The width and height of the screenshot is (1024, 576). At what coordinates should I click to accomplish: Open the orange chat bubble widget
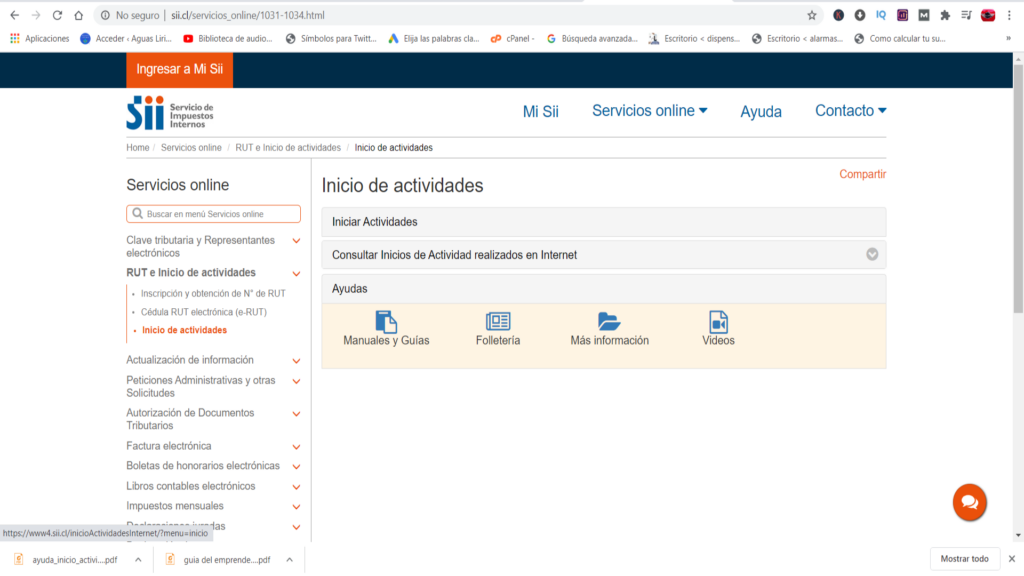point(968,502)
